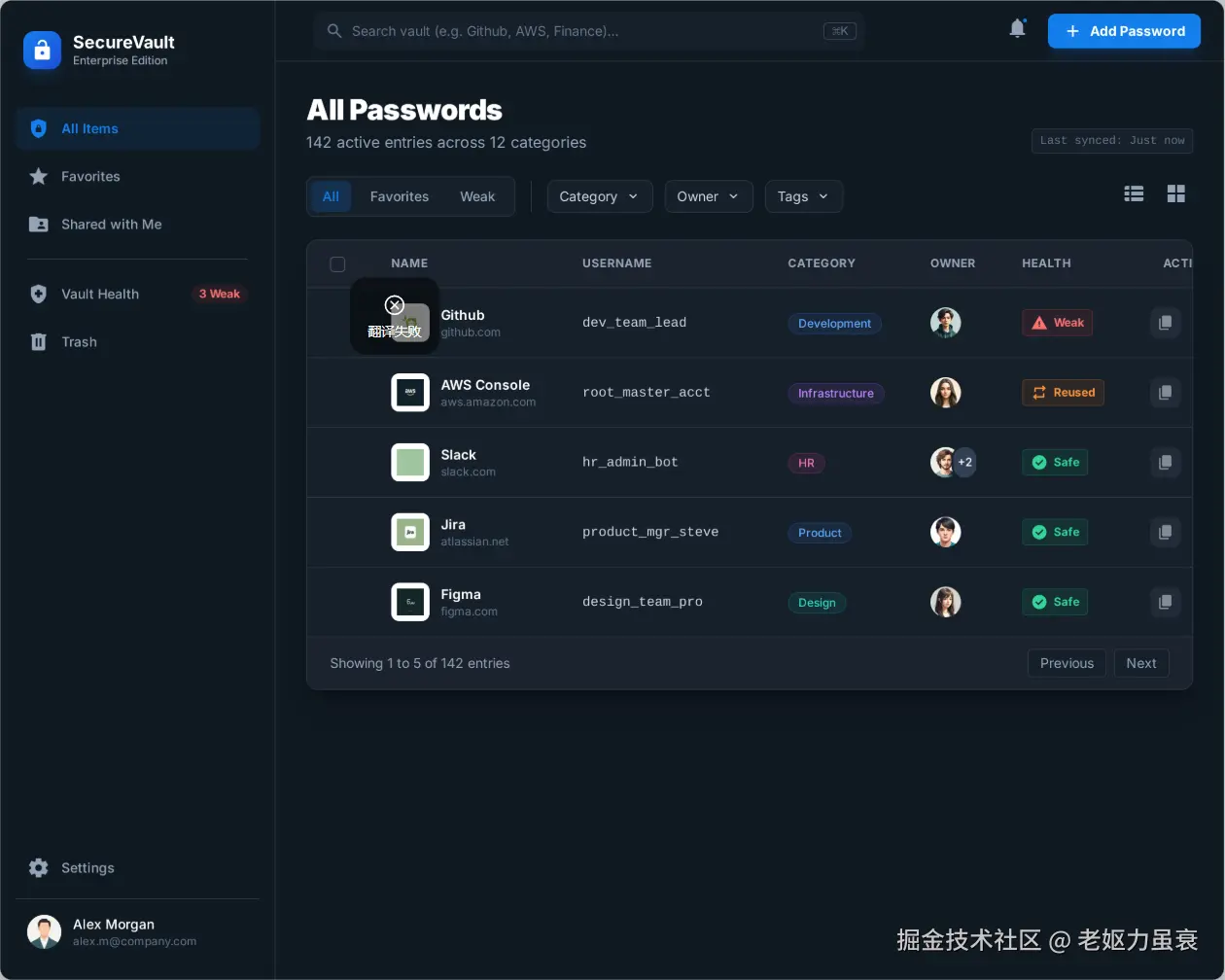
Task: Click the Design category tag
Action: (x=817, y=603)
